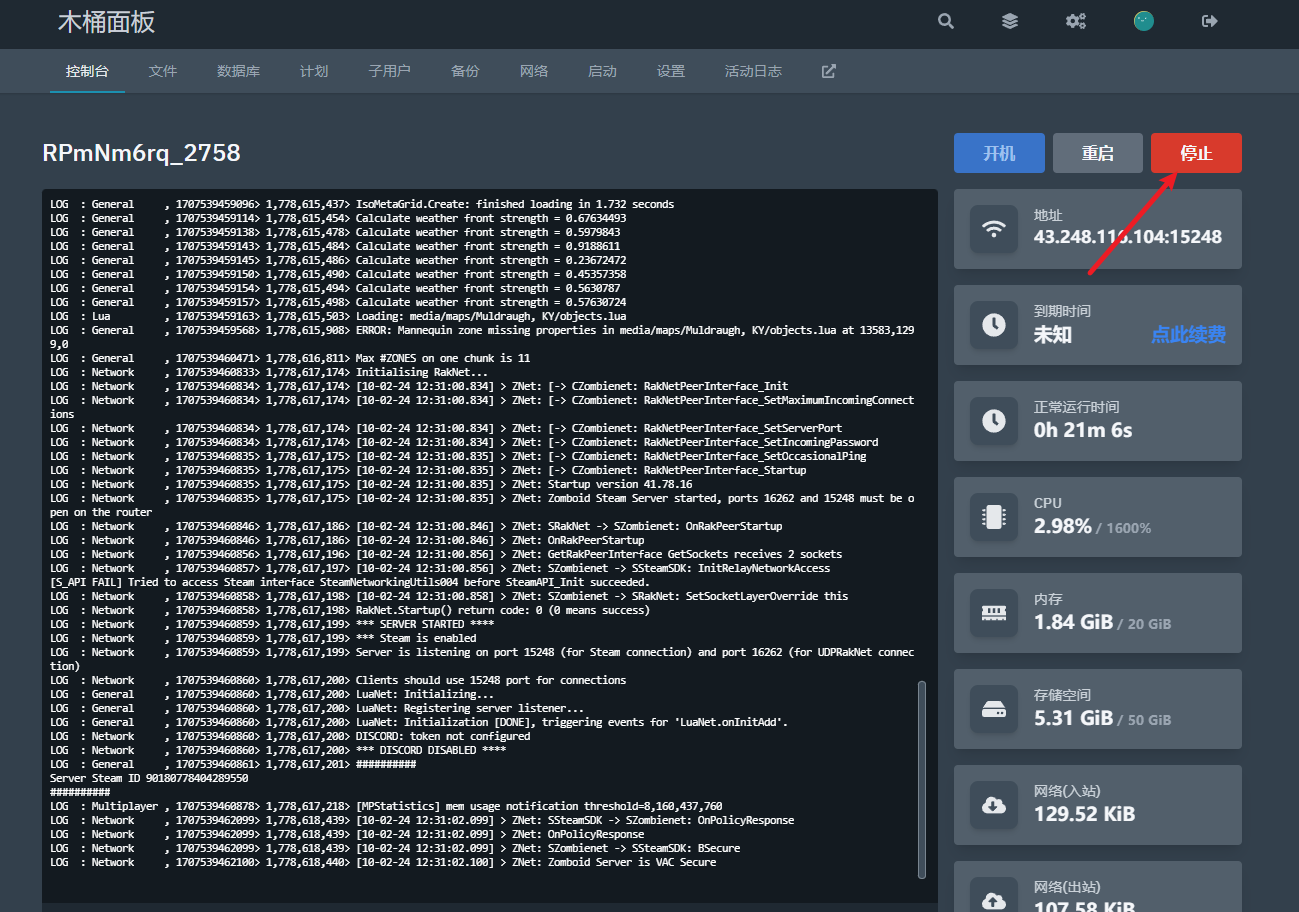Screen dimensions: 1299x912
Task: Click the logout arrow icon
Action: pyautogui.click(x=1210, y=21)
